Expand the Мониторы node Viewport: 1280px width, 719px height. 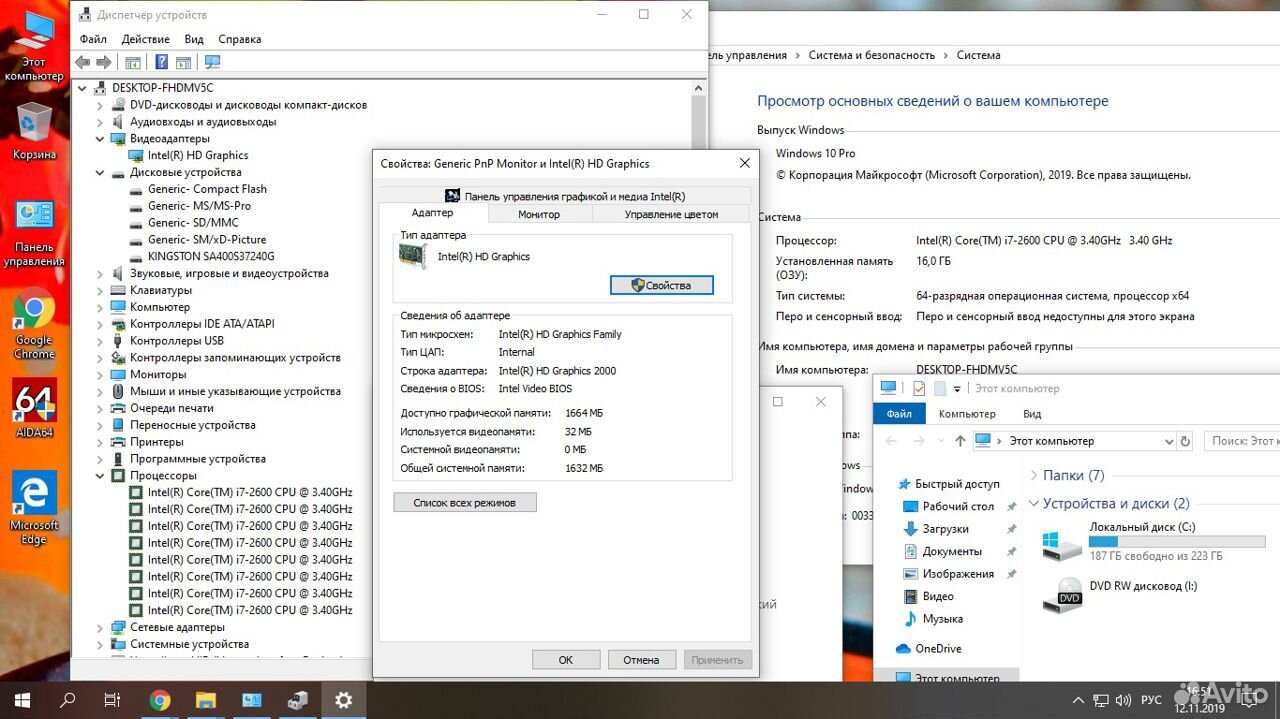click(x=100, y=374)
